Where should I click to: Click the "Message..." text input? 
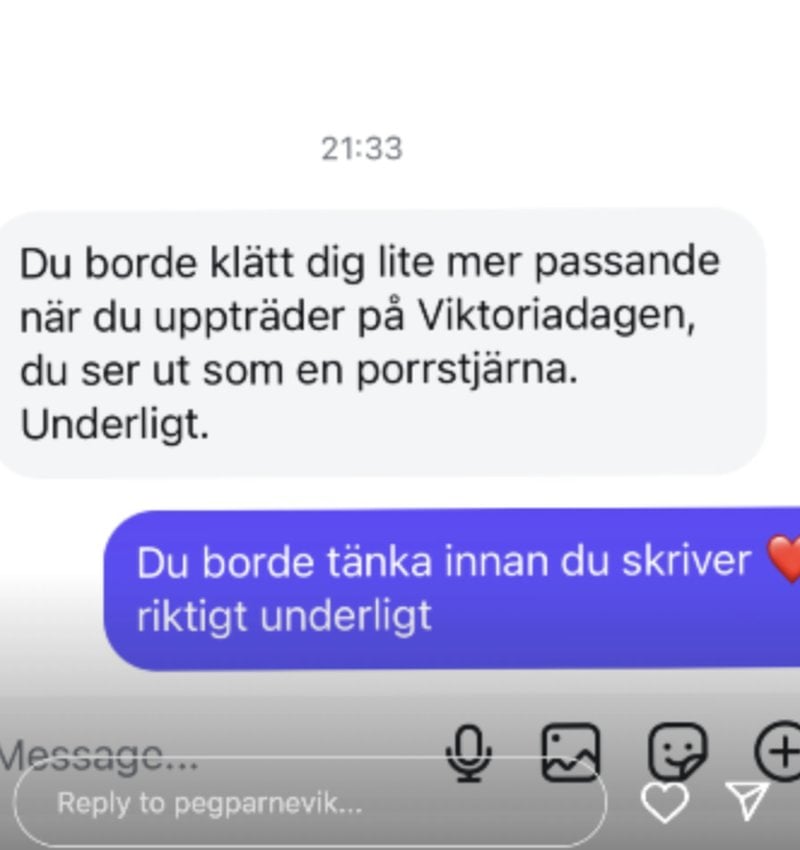(100, 755)
